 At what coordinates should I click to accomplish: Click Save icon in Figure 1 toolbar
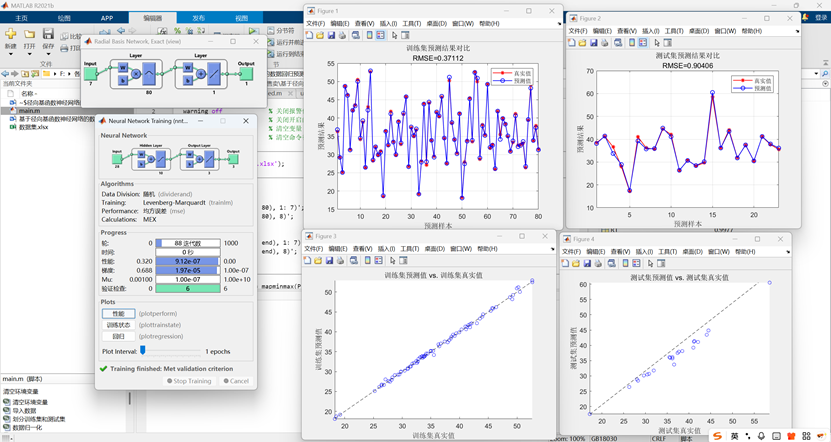pos(331,36)
